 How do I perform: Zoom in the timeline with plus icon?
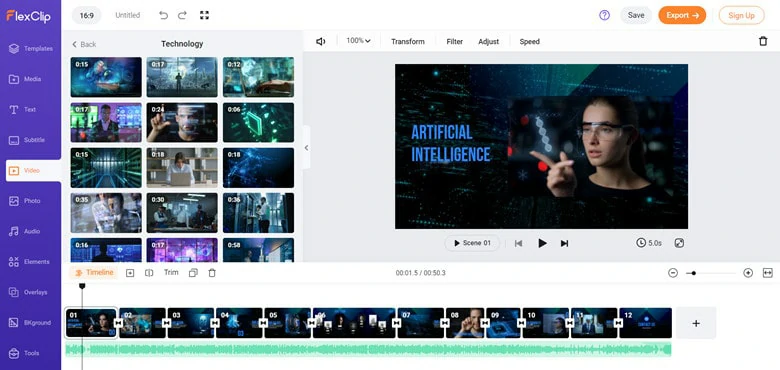(748, 273)
